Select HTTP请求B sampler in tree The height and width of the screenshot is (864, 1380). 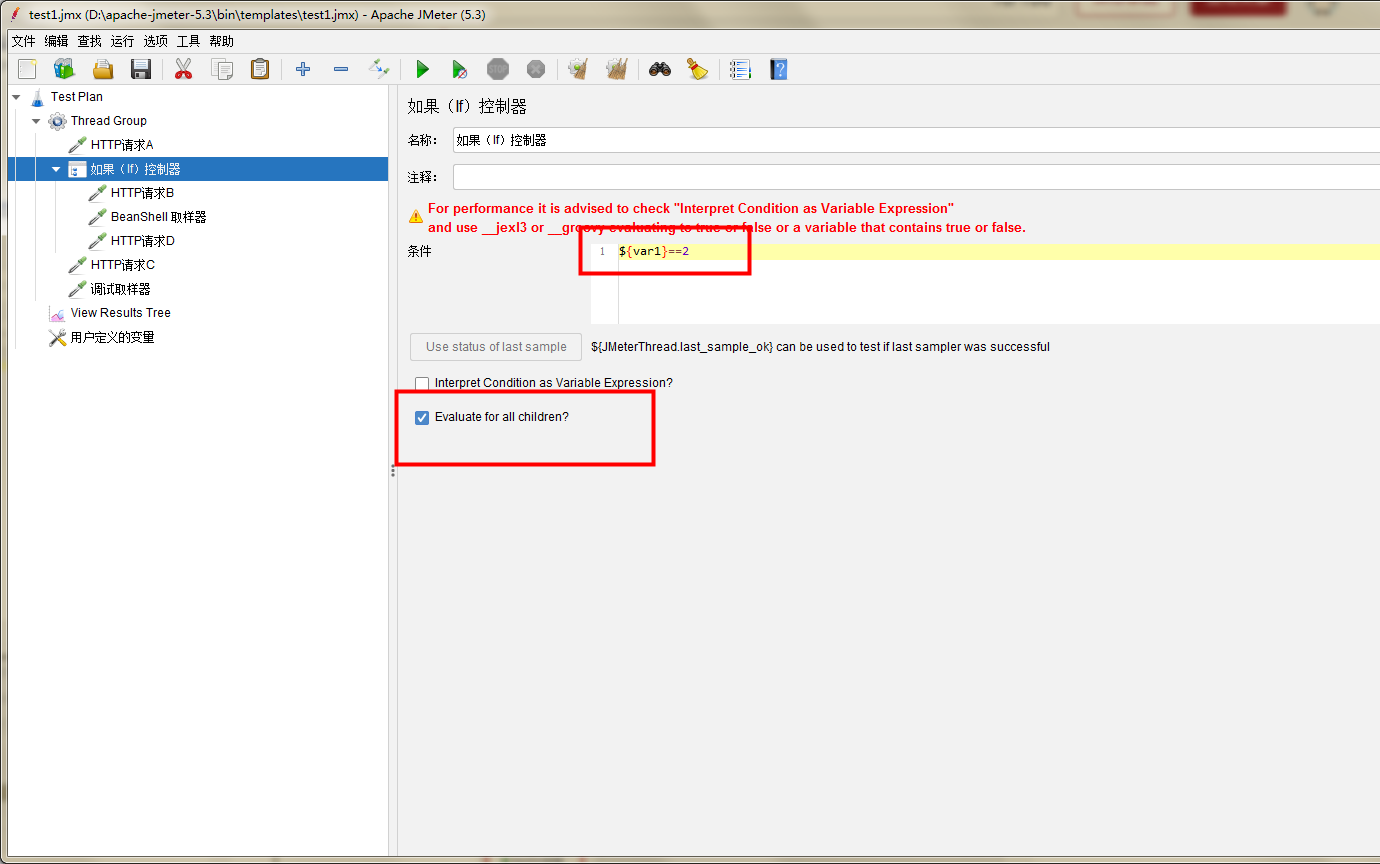point(142,193)
